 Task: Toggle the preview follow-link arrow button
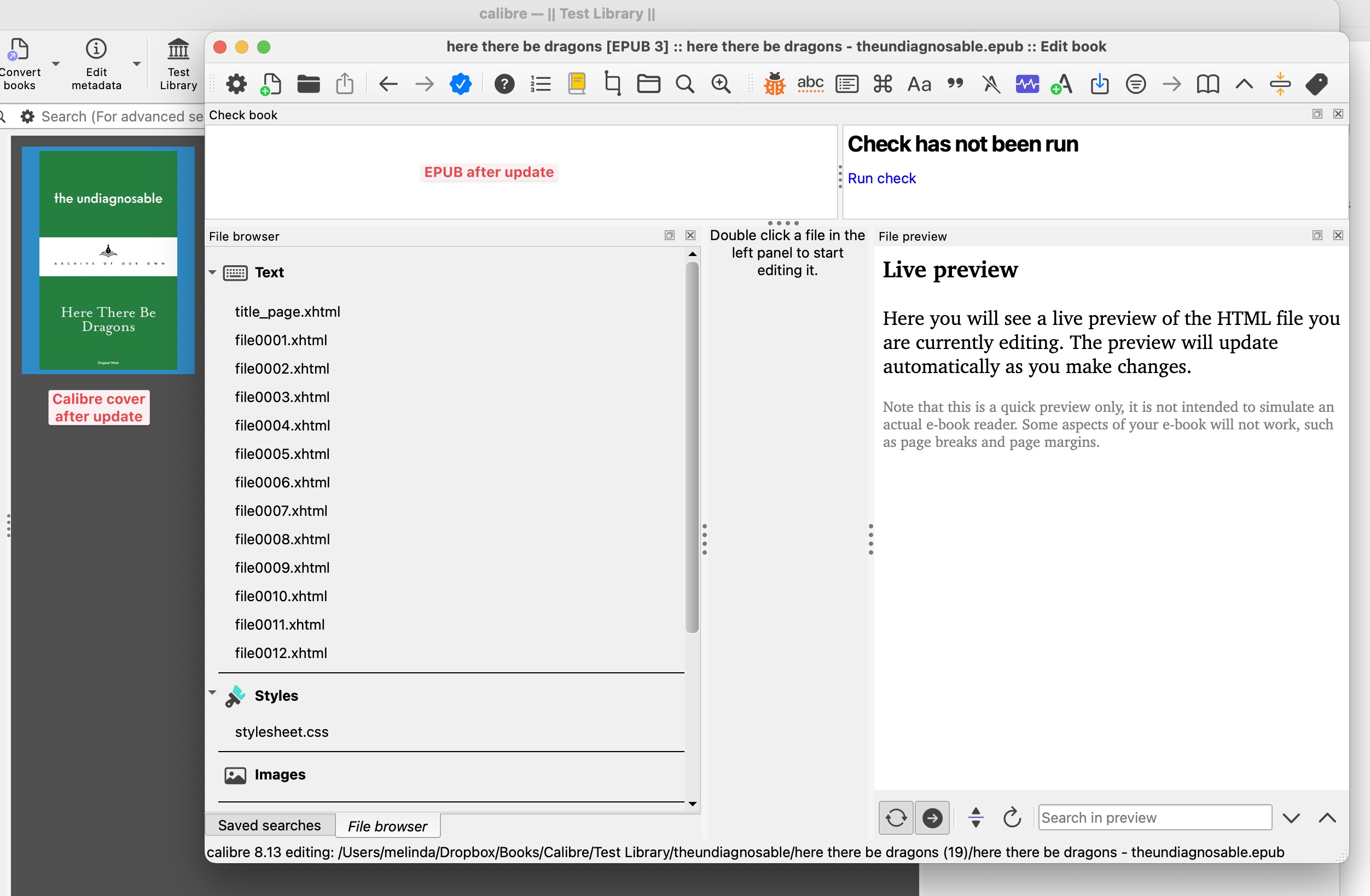click(x=932, y=818)
